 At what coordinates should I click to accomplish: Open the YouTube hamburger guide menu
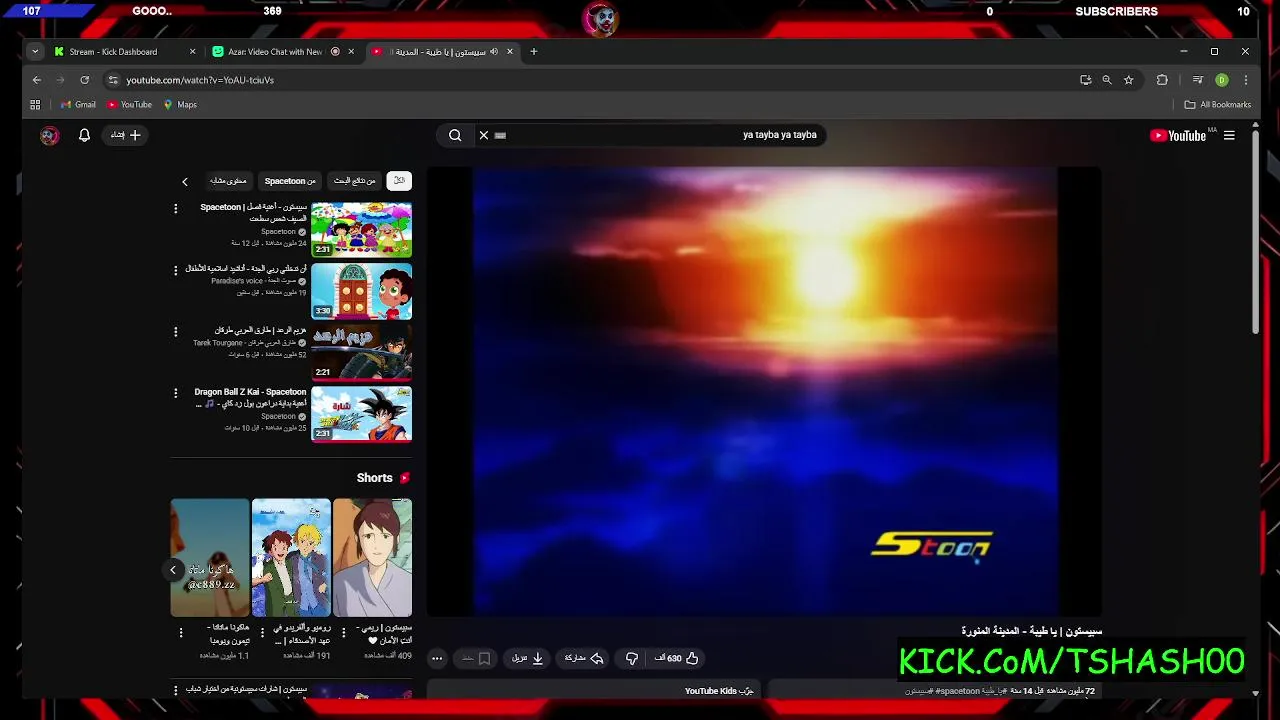(1229, 135)
